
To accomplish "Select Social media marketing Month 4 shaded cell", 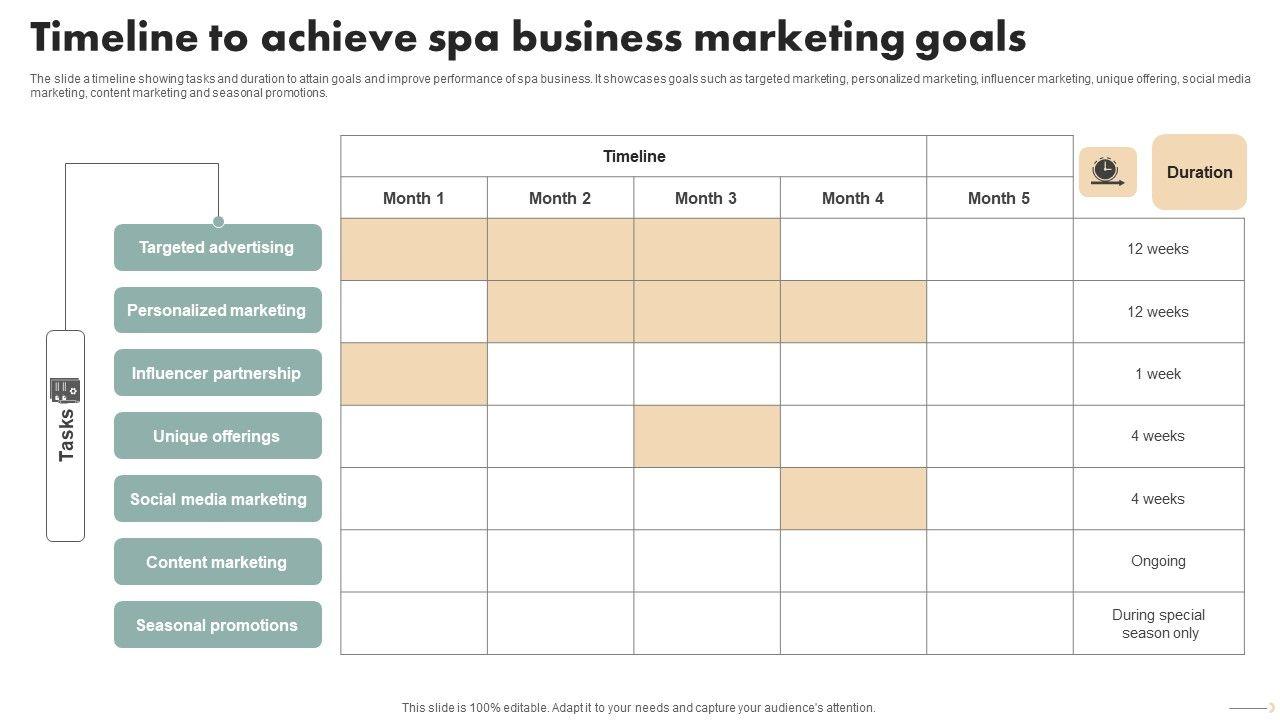I will pos(853,499).
